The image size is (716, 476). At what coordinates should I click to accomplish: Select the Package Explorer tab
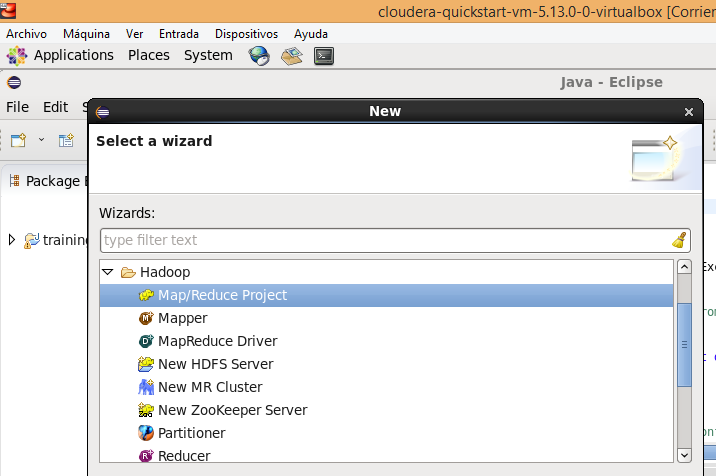coord(48,181)
